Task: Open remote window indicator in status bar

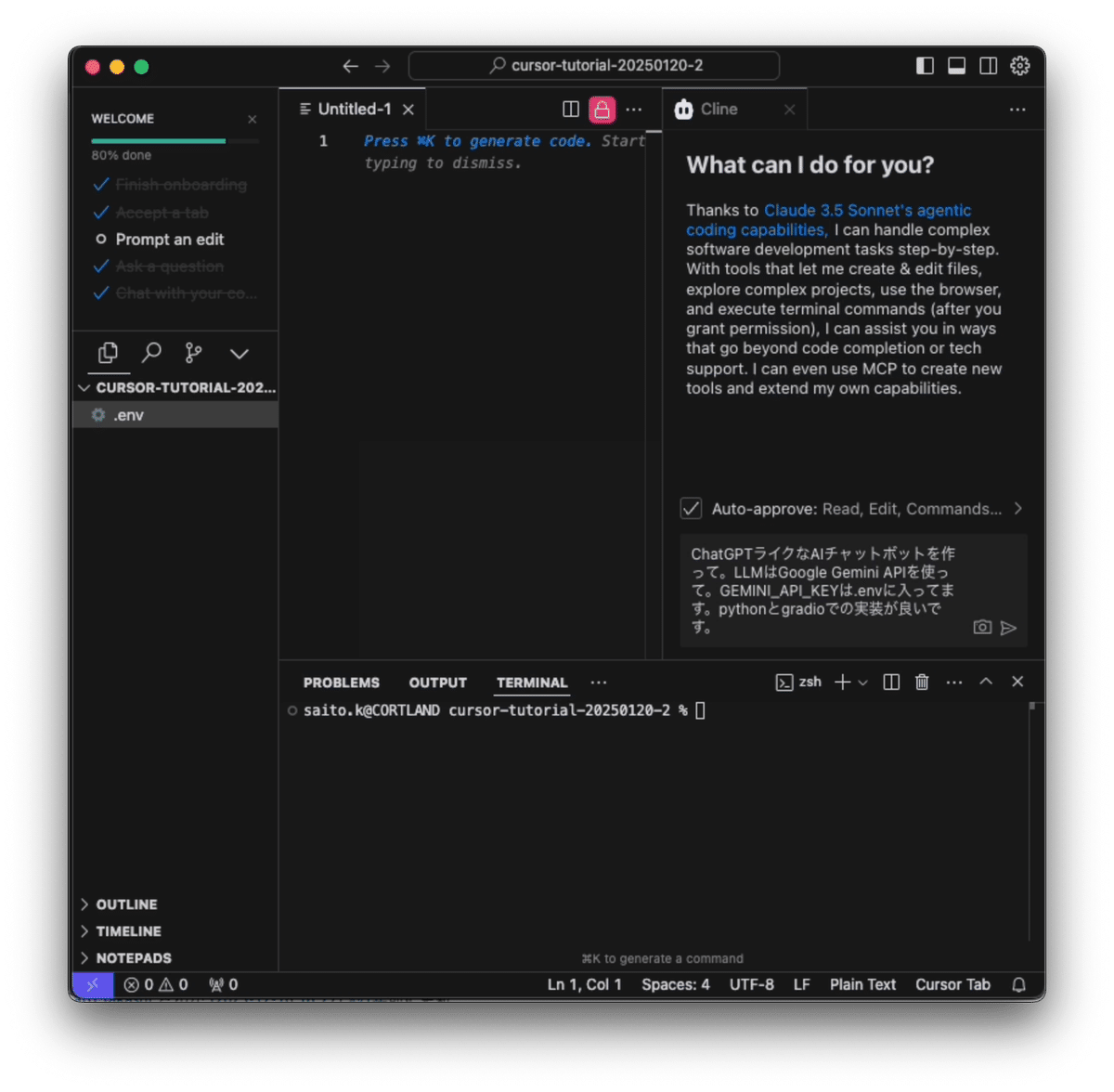Action: [x=93, y=985]
